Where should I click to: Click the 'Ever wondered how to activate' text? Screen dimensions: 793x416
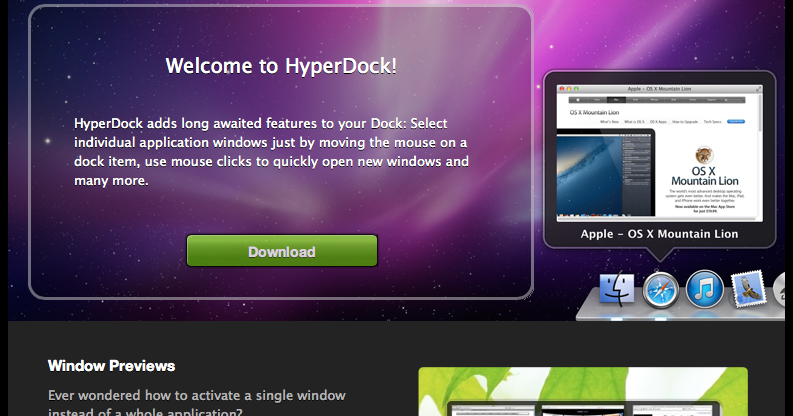coord(197,403)
